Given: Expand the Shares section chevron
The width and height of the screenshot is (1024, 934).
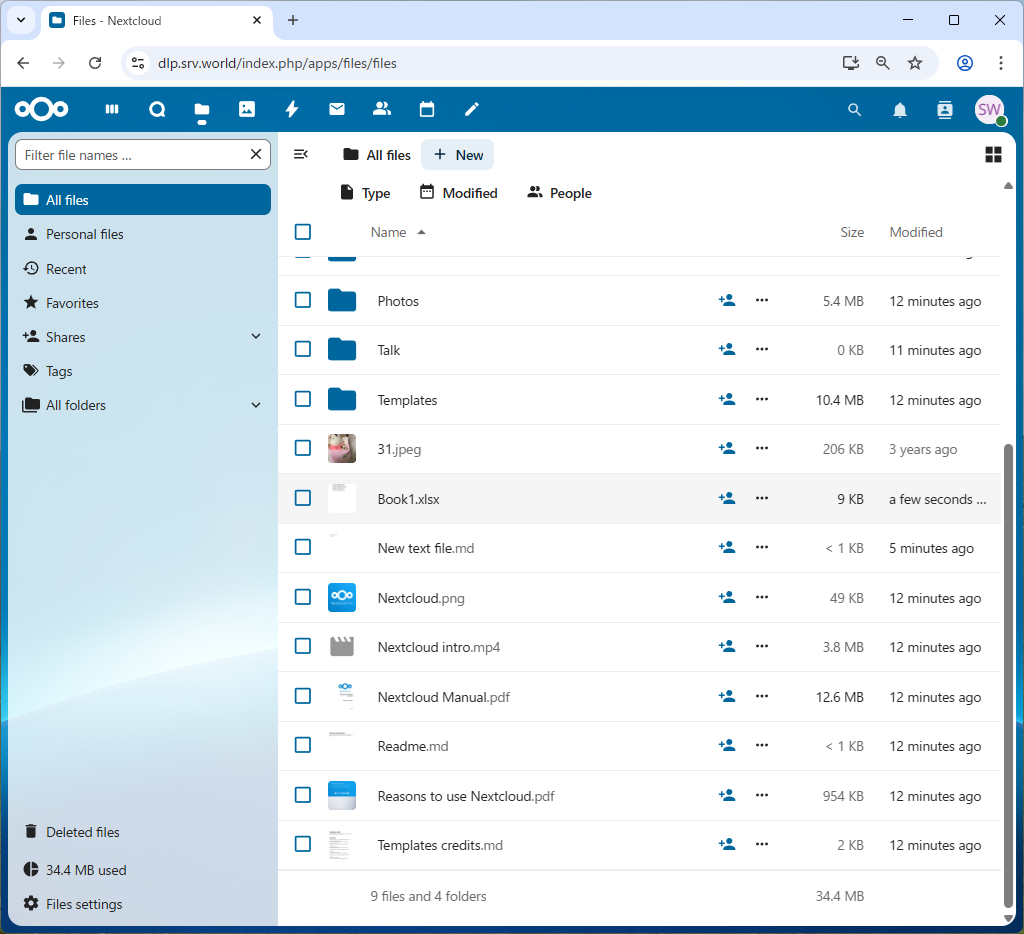Looking at the screenshot, I should pyautogui.click(x=256, y=336).
